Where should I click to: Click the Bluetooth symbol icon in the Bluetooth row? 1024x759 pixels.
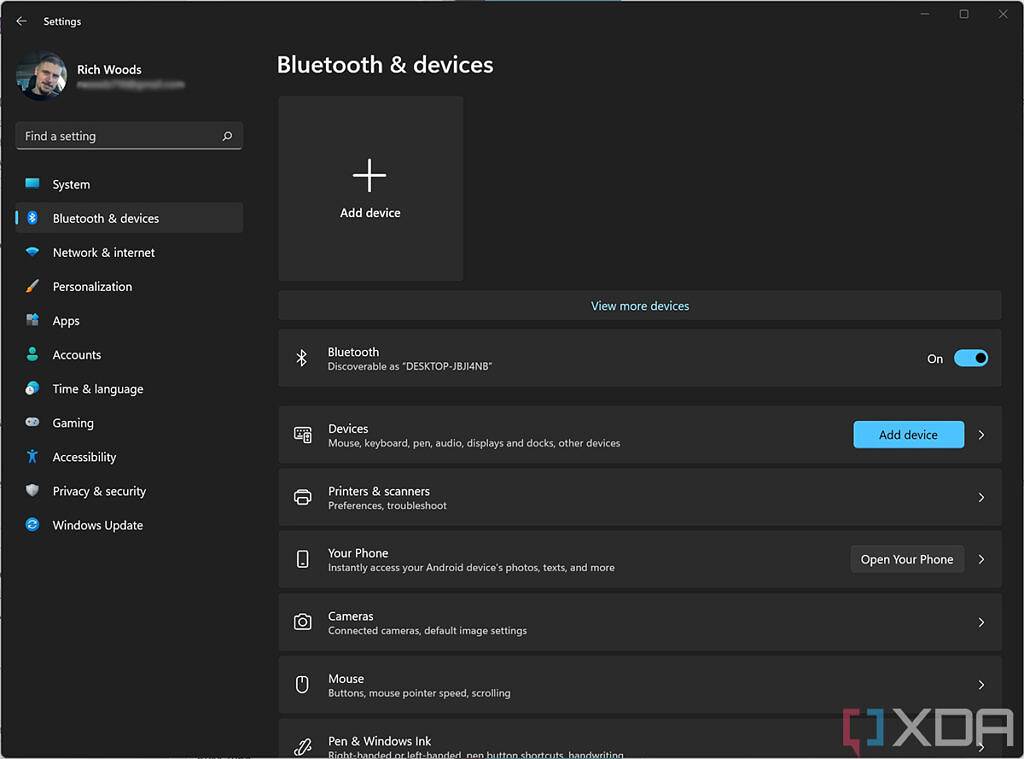pyautogui.click(x=302, y=358)
